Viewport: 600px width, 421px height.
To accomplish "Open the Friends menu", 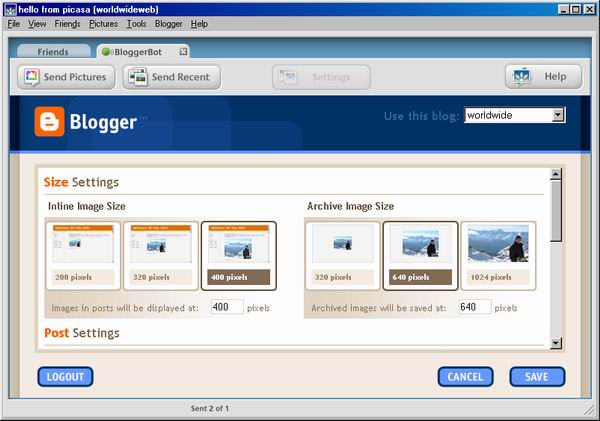I will click(x=67, y=24).
